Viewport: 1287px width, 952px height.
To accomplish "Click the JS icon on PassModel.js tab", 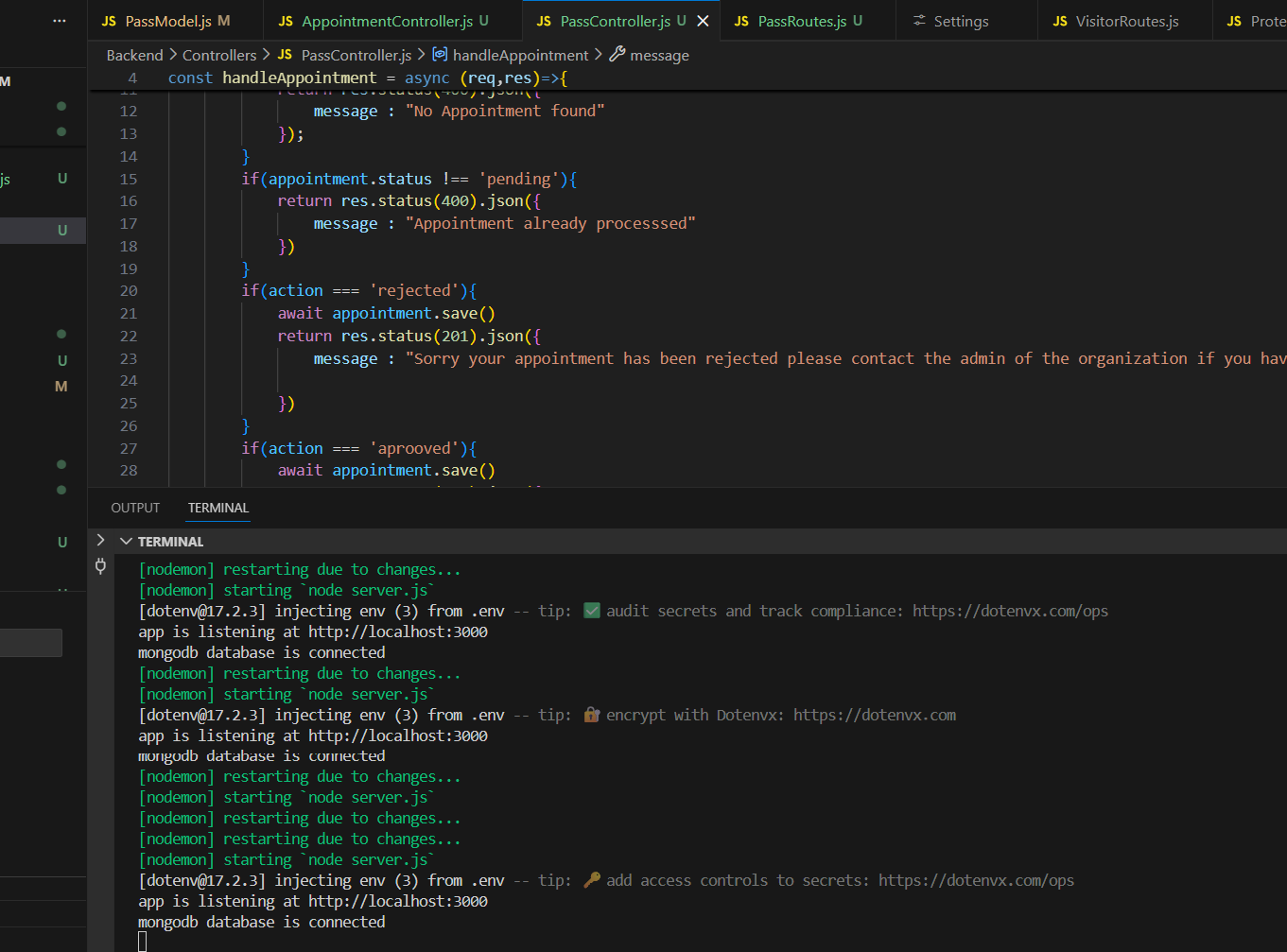I will tap(109, 21).
